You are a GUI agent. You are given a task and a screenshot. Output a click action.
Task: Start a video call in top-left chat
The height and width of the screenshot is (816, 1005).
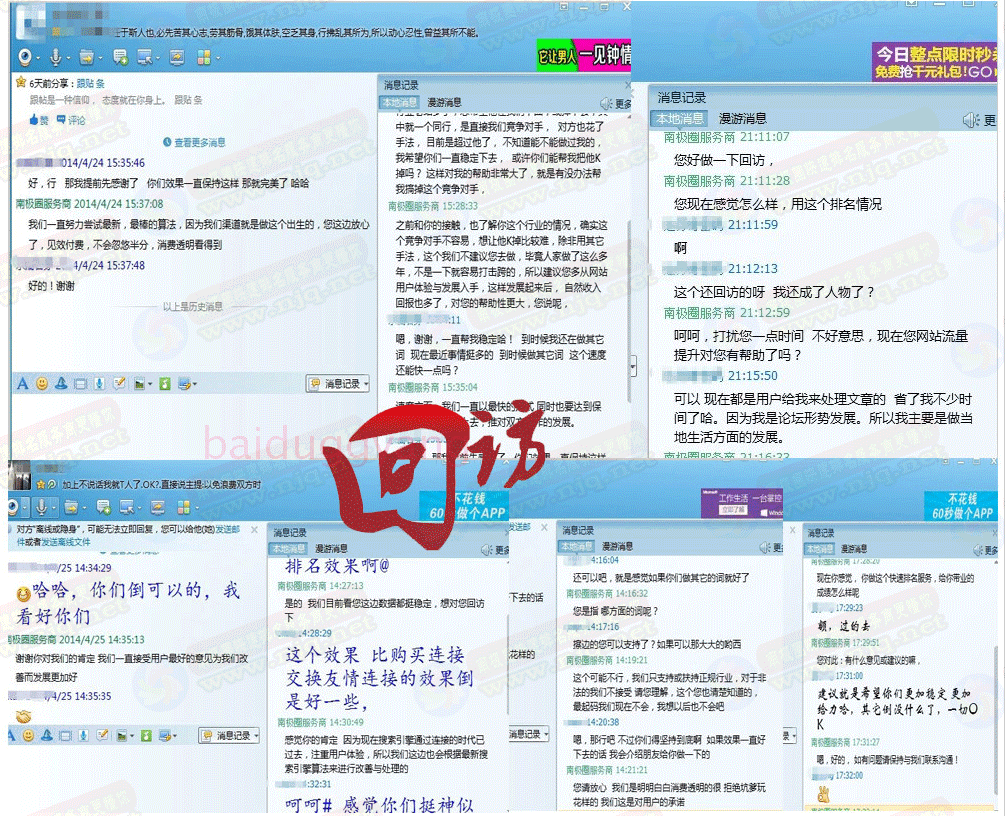tap(24, 57)
